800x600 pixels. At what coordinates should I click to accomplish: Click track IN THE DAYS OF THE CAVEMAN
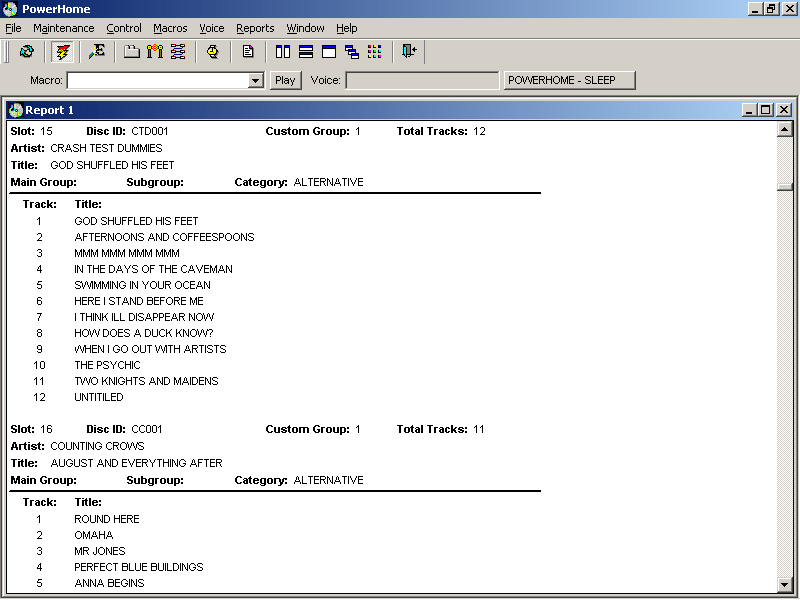pyautogui.click(x=153, y=269)
